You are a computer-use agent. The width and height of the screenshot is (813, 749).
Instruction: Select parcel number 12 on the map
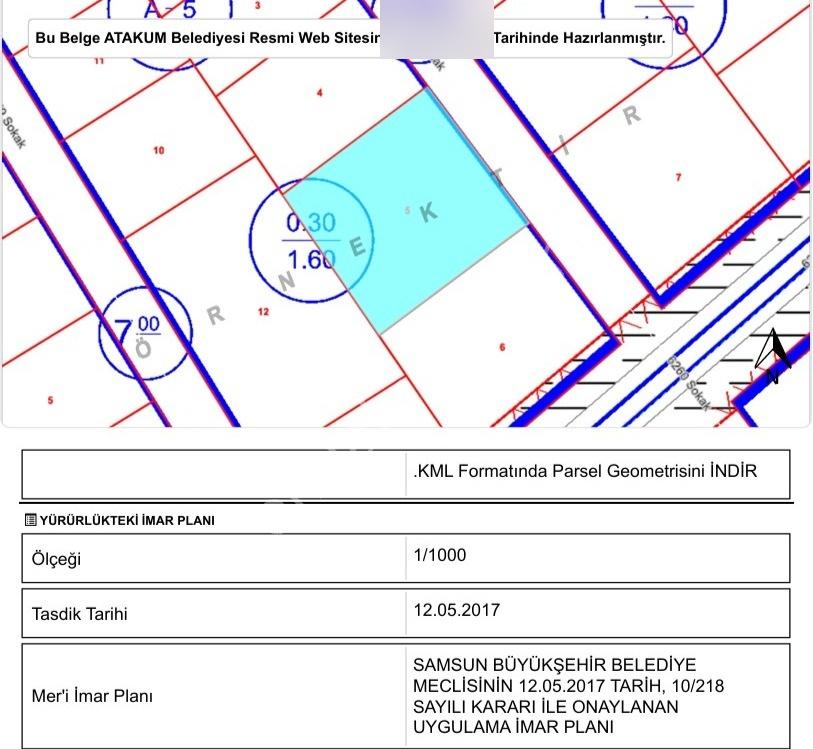point(263,312)
